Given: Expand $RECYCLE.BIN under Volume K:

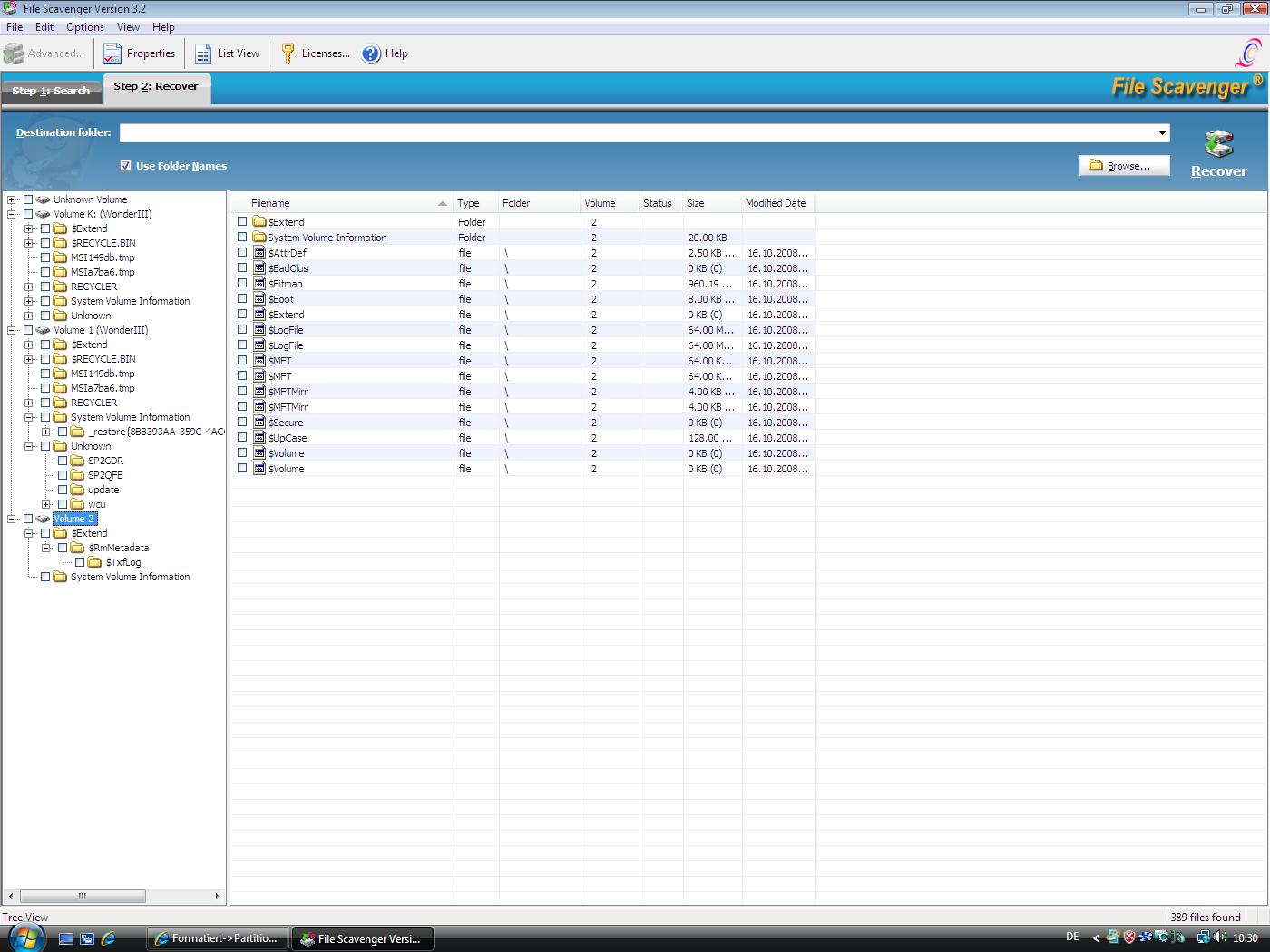Looking at the screenshot, I should pyautogui.click(x=29, y=243).
